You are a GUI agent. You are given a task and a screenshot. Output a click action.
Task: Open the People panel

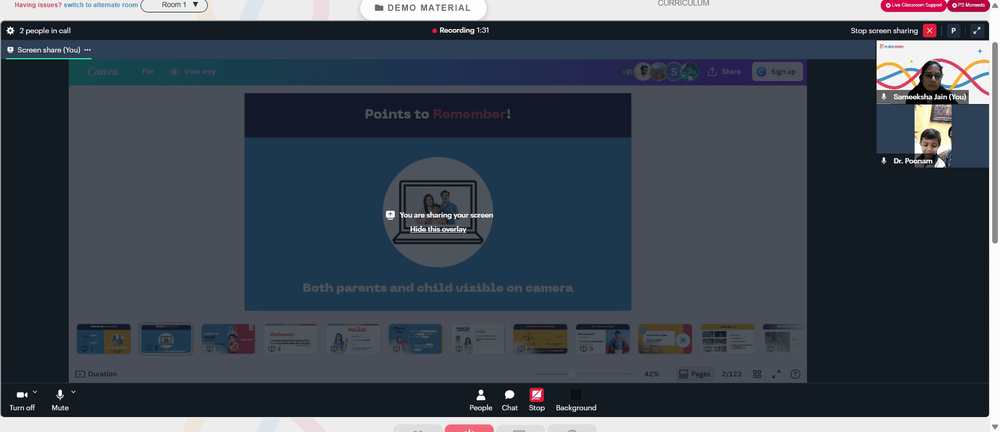point(481,401)
